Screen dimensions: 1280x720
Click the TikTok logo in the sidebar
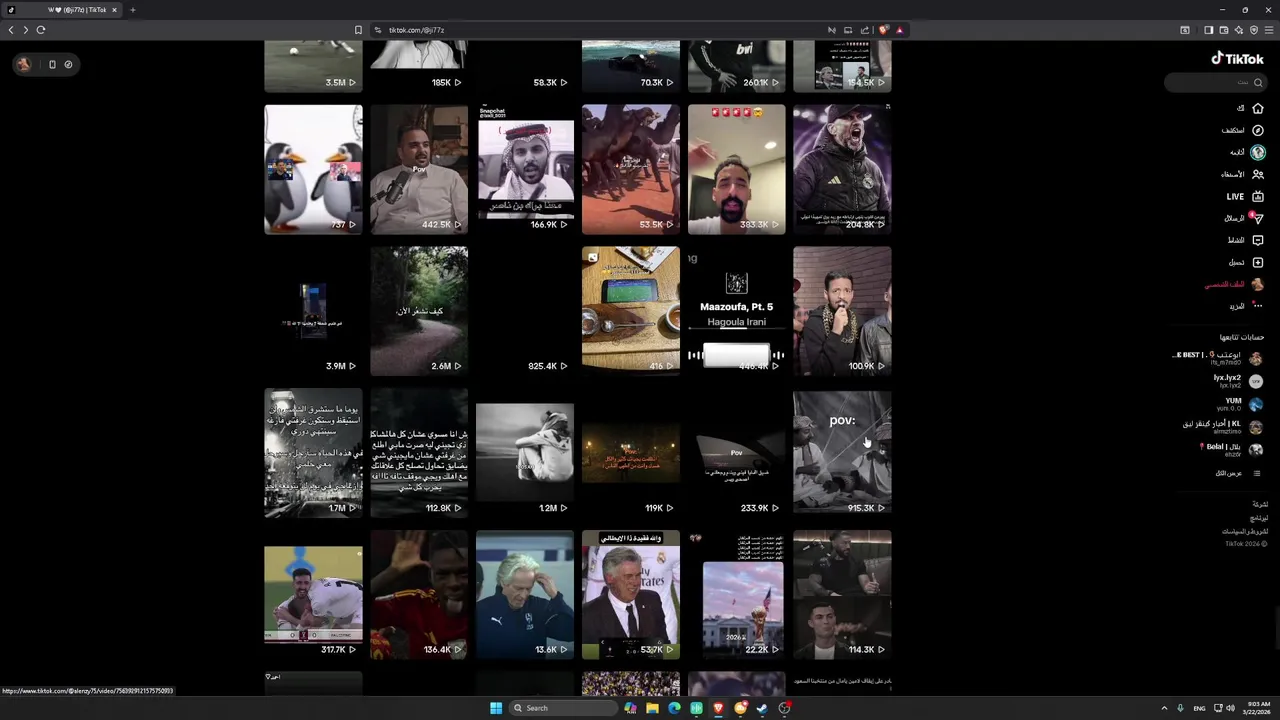coord(1238,59)
